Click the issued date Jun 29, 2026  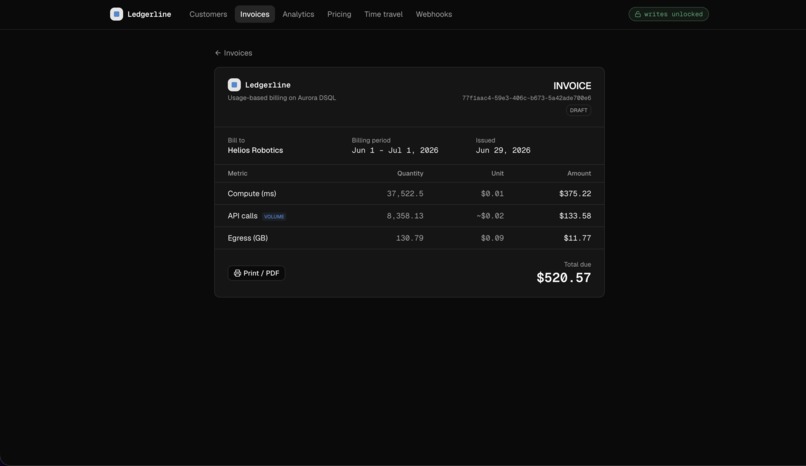tap(503, 151)
